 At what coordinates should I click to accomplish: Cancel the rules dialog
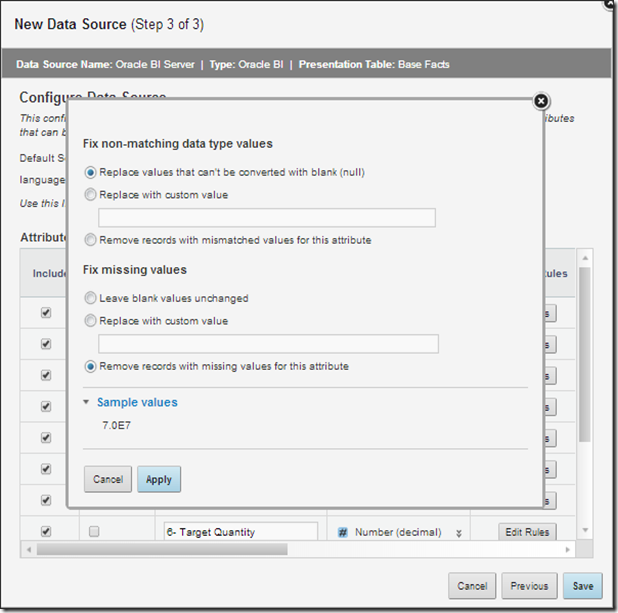(108, 479)
